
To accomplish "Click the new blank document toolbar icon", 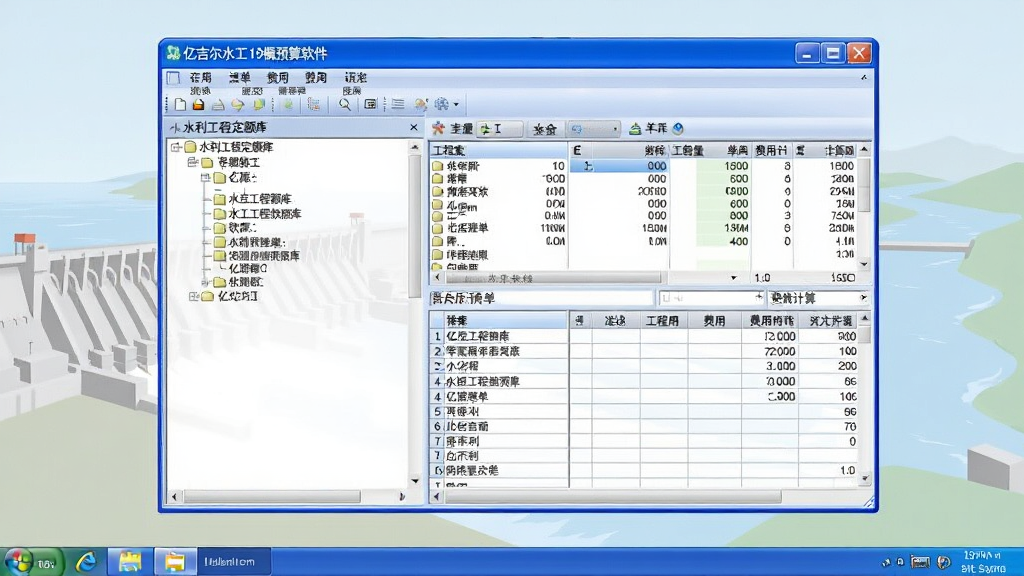I will (180, 104).
